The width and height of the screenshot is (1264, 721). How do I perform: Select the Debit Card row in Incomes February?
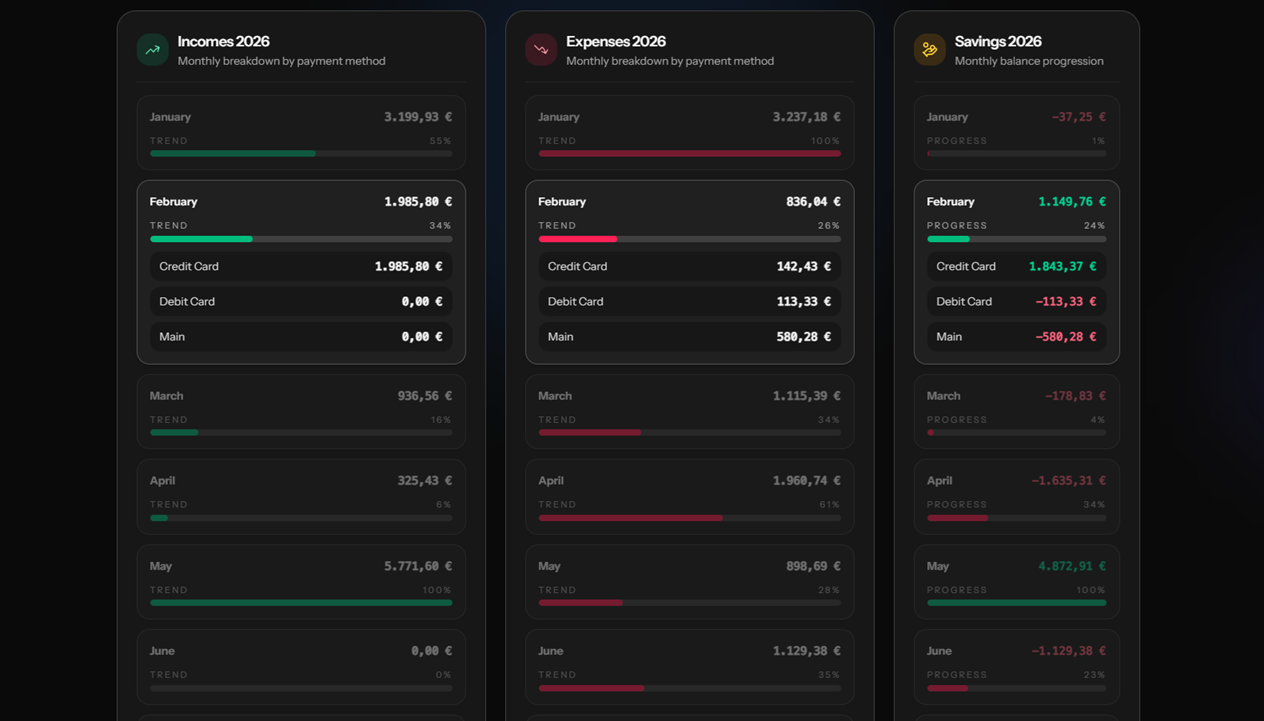point(301,302)
